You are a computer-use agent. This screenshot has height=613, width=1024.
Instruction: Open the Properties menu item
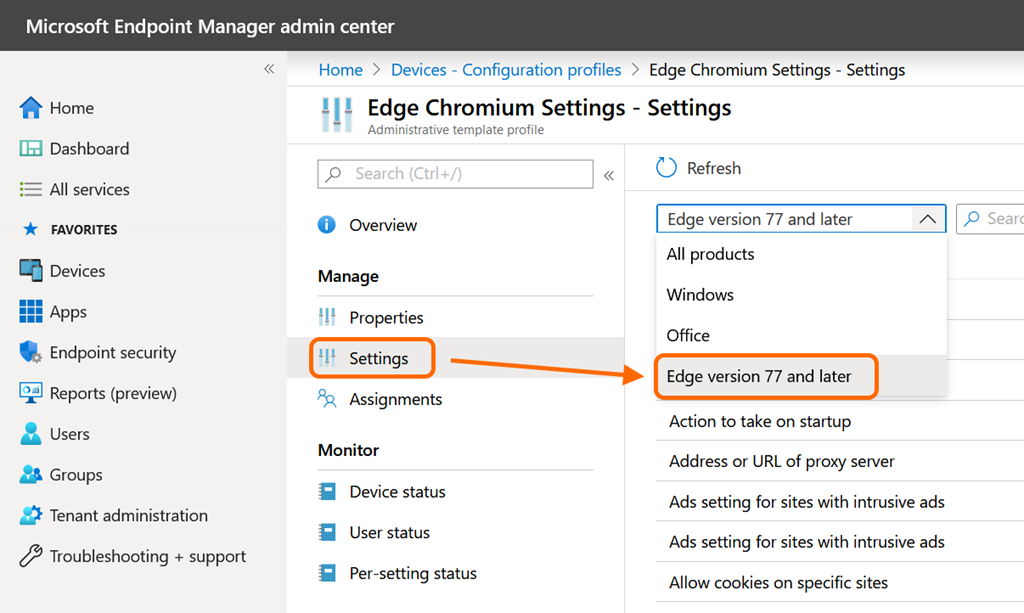[386, 318]
